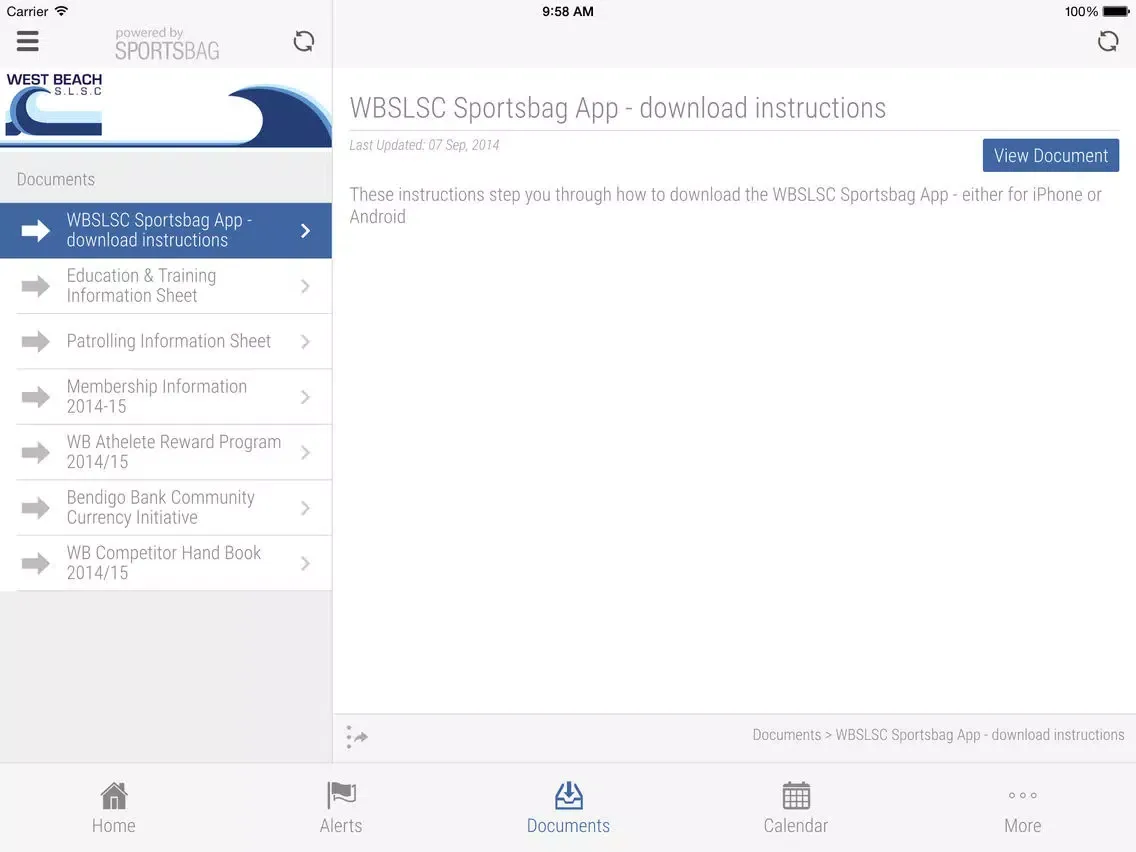
Task: Tap the Alerts flag icon
Action: click(x=341, y=795)
